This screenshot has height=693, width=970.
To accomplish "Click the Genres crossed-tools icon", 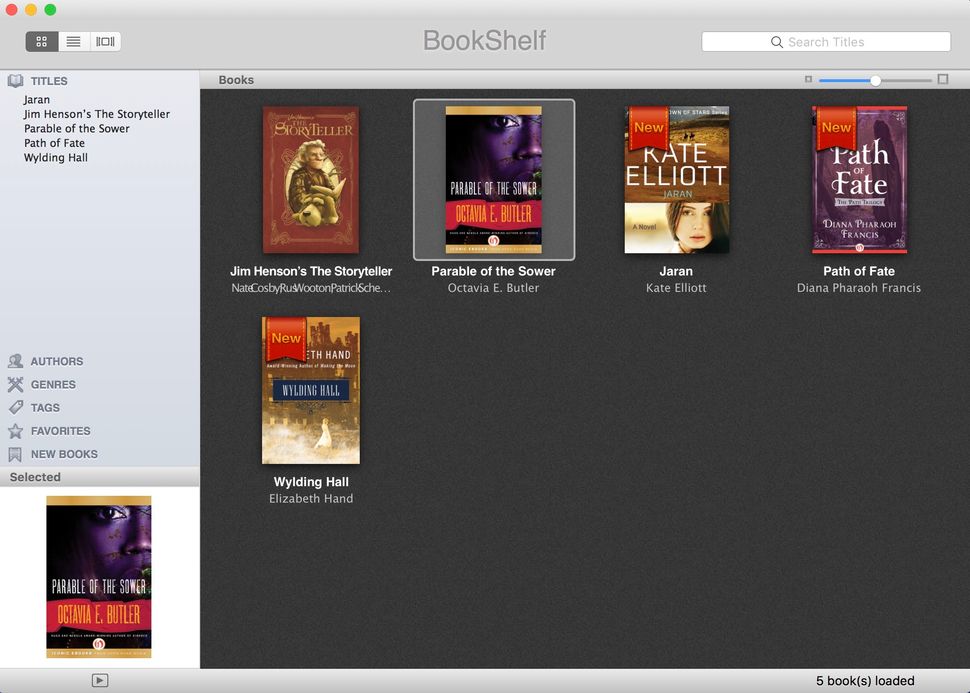I will [15, 384].
